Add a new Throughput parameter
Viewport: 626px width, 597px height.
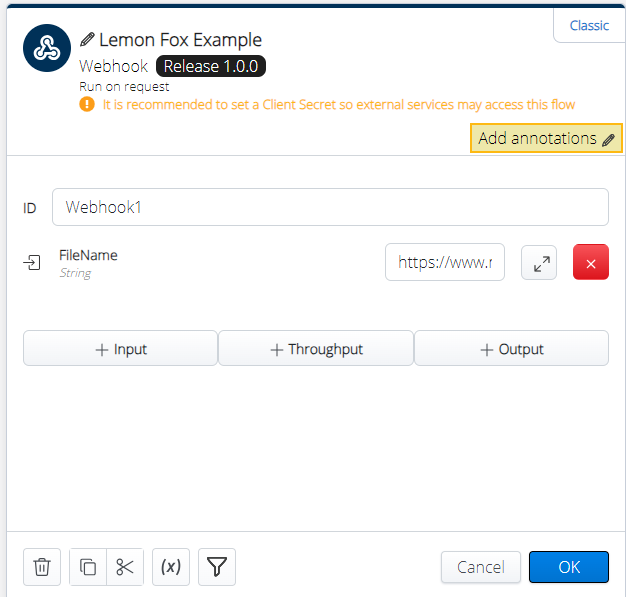pos(316,349)
